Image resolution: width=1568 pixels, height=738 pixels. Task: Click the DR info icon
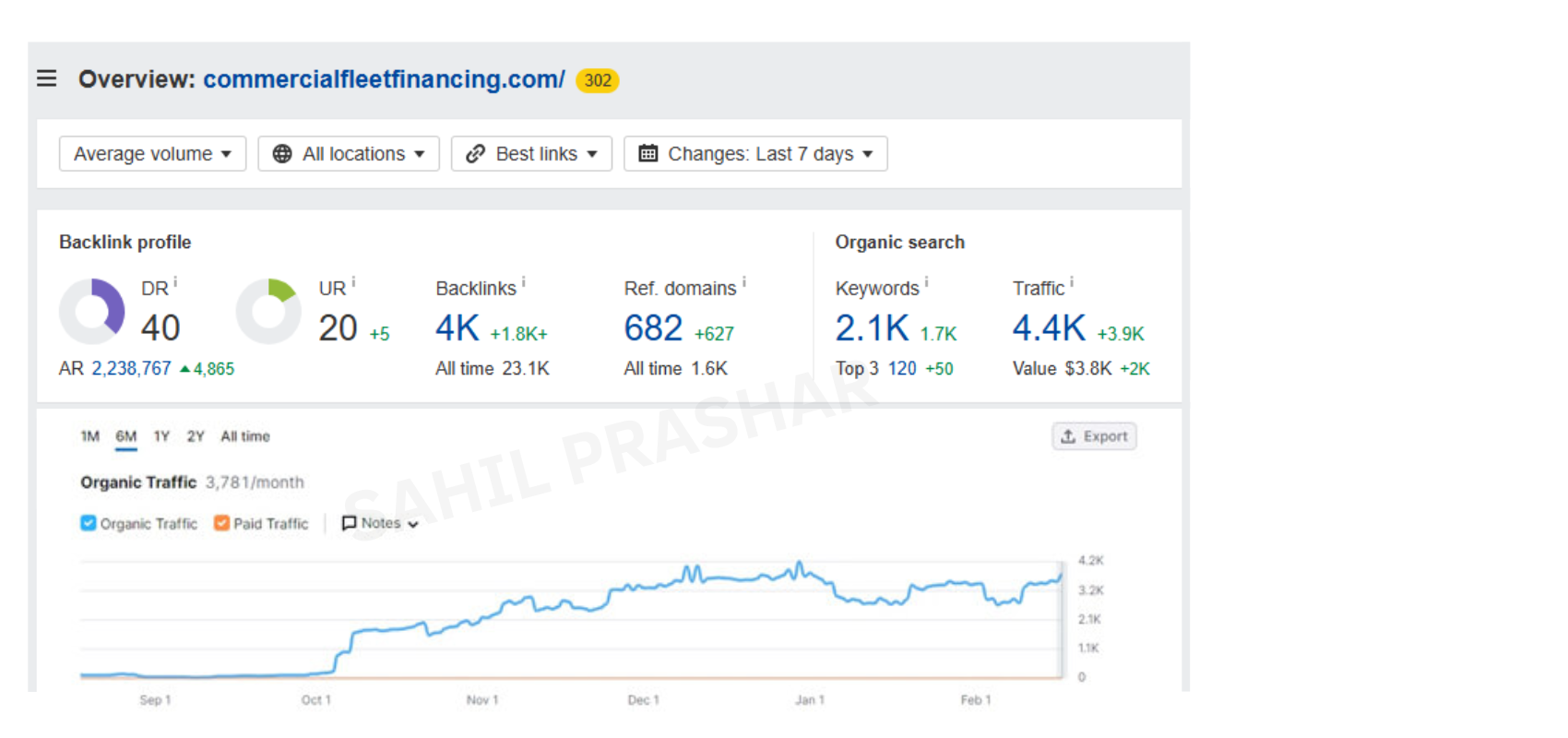tap(175, 282)
